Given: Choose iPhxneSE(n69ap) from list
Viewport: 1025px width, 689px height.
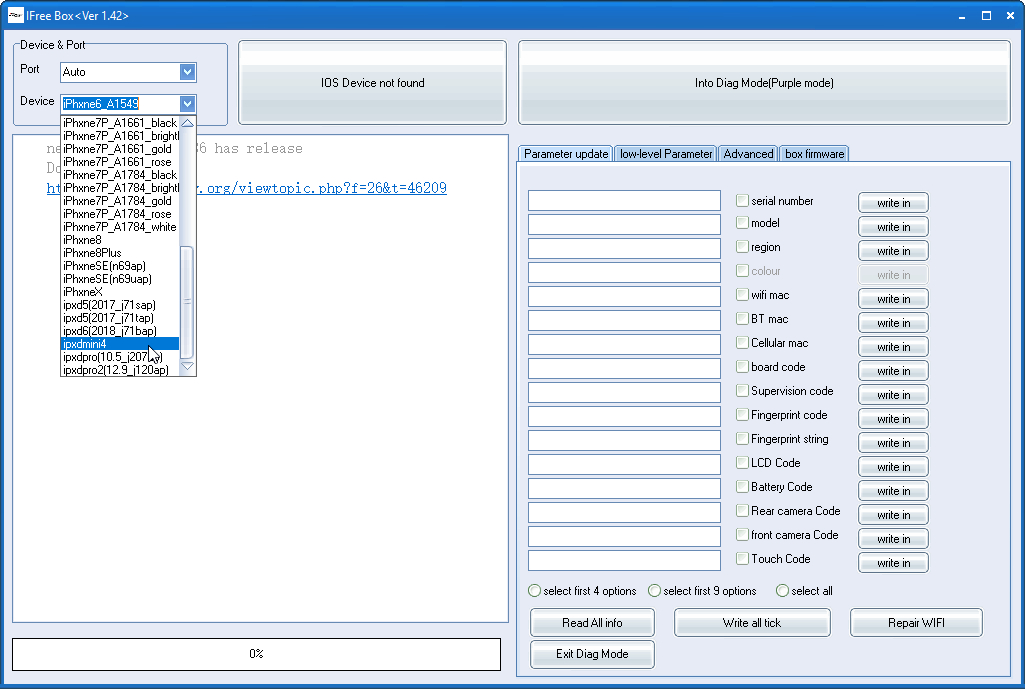Looking at the screenshot, I should [120, 266].
